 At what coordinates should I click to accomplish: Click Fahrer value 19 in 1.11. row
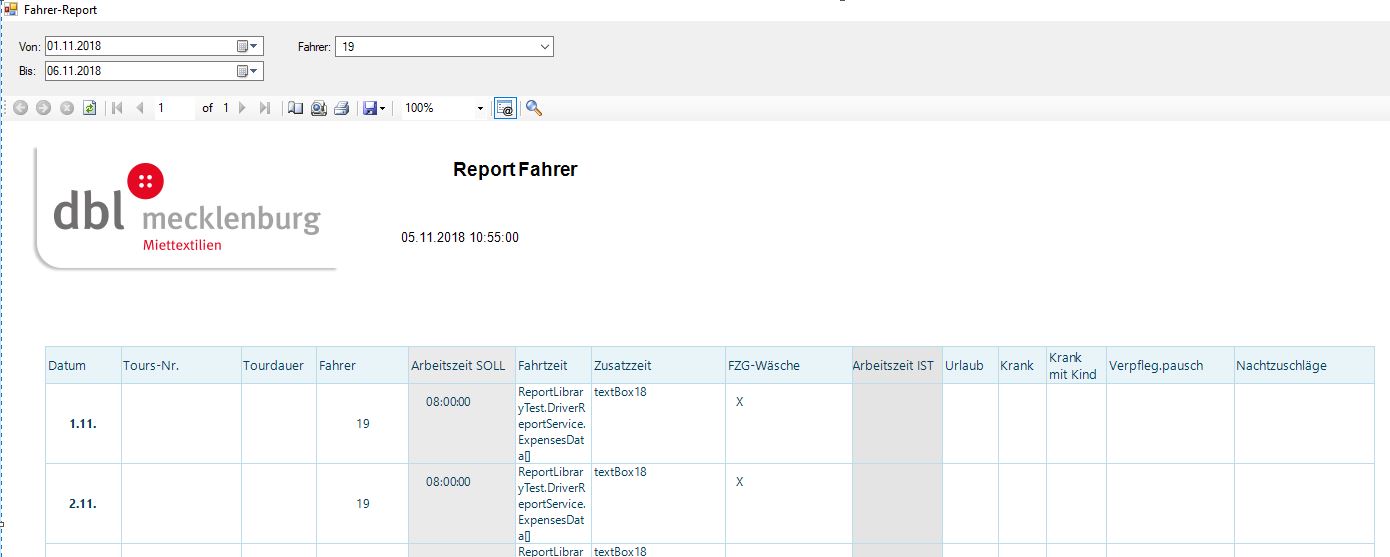[x=363, y=424]
